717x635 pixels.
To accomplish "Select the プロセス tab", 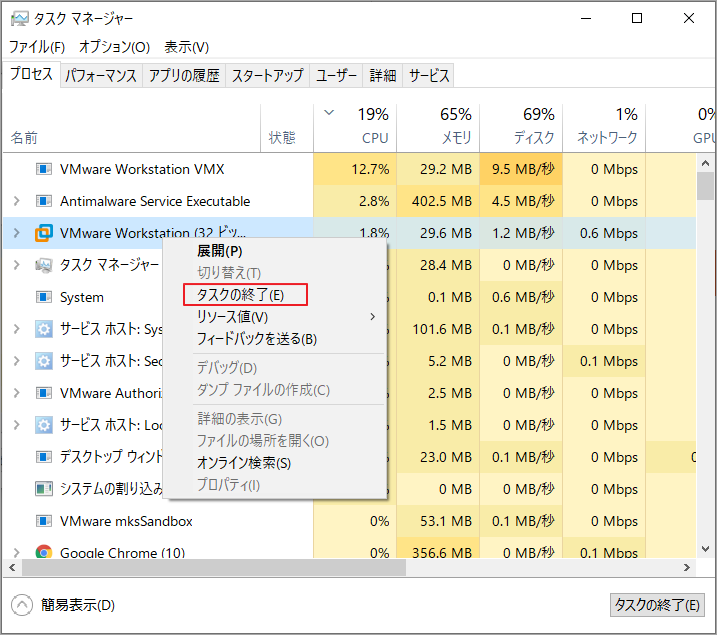I will (x=31, y=74).
